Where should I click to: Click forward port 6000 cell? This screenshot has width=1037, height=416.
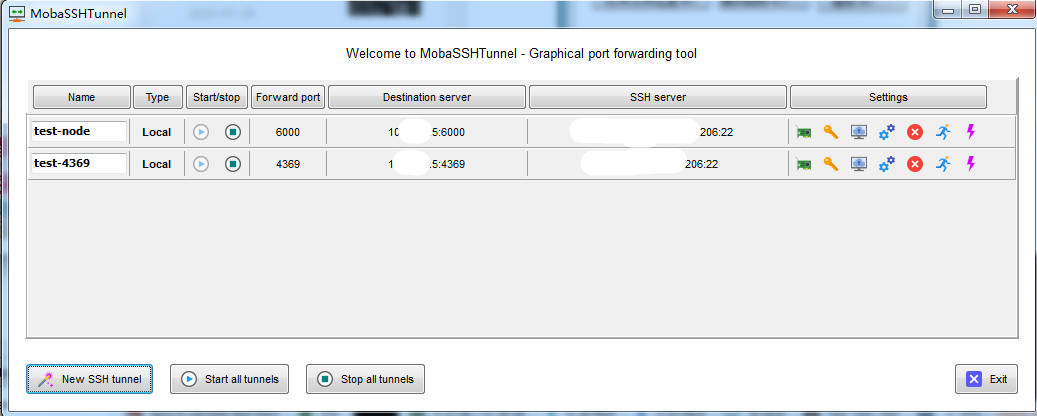click(288, 132)
